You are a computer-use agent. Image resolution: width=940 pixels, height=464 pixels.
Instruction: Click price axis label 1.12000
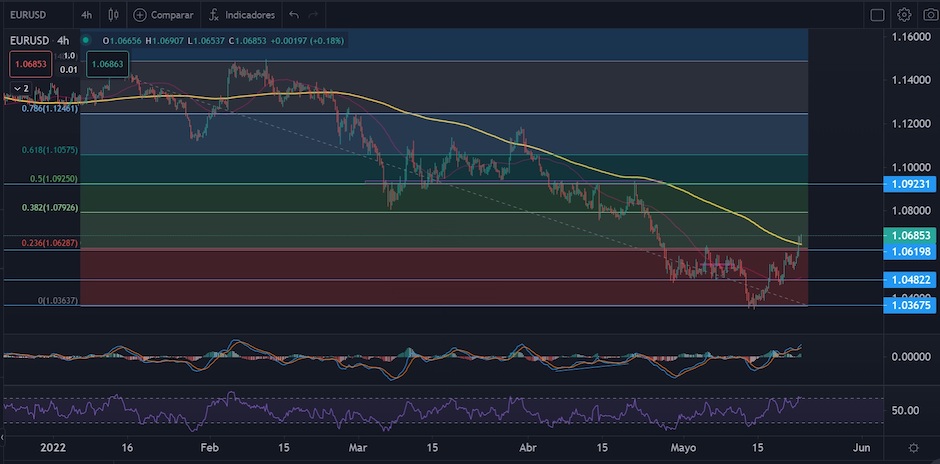click(911, 123)
